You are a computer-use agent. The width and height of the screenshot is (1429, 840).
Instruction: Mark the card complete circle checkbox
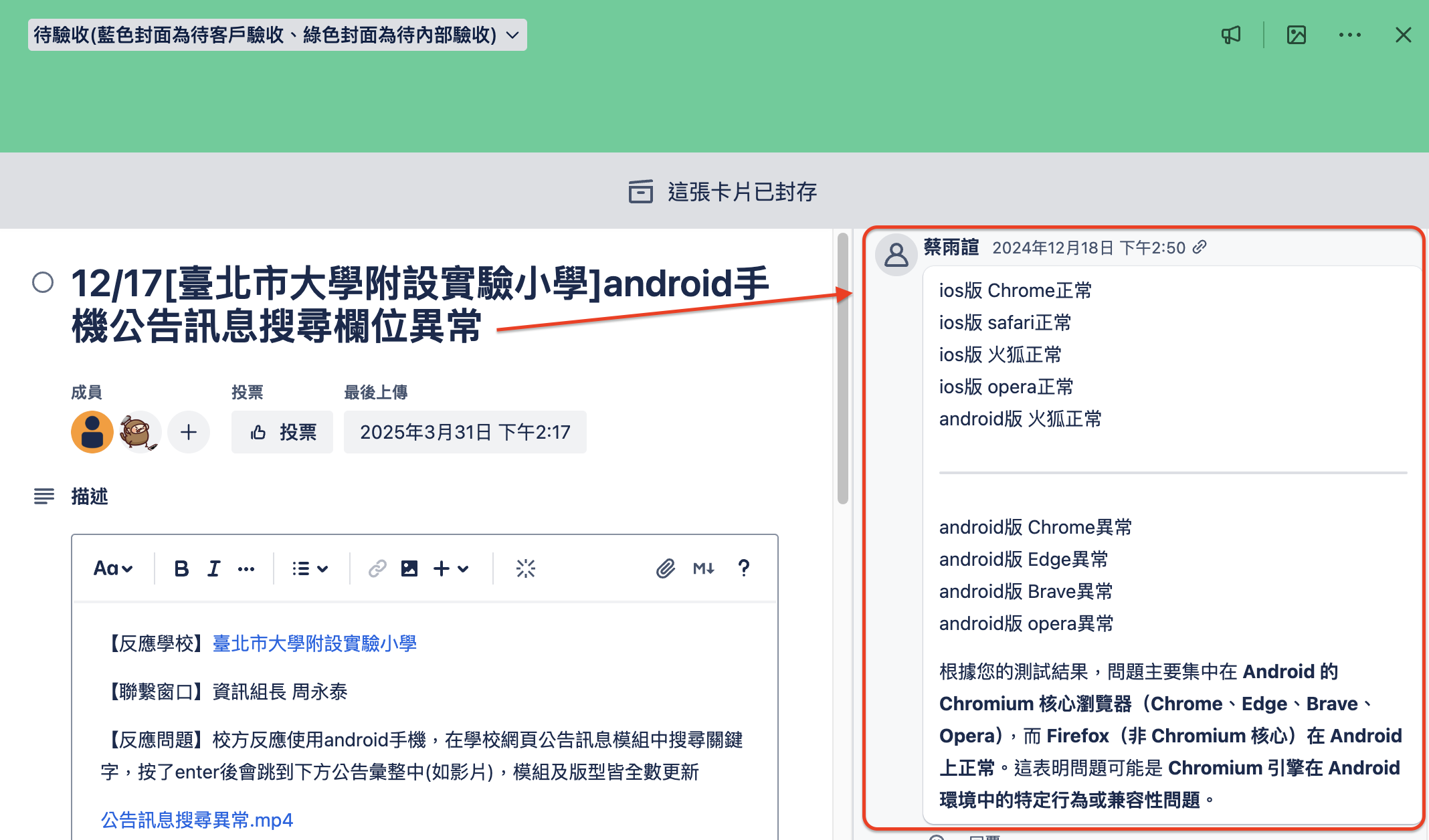pyautogui.click(x=43, y=282)
